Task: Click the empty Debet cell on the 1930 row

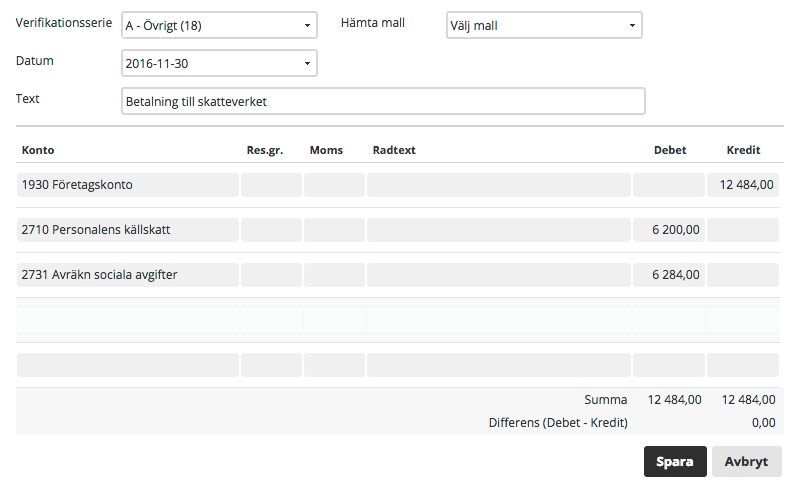Action: (669, 185)
